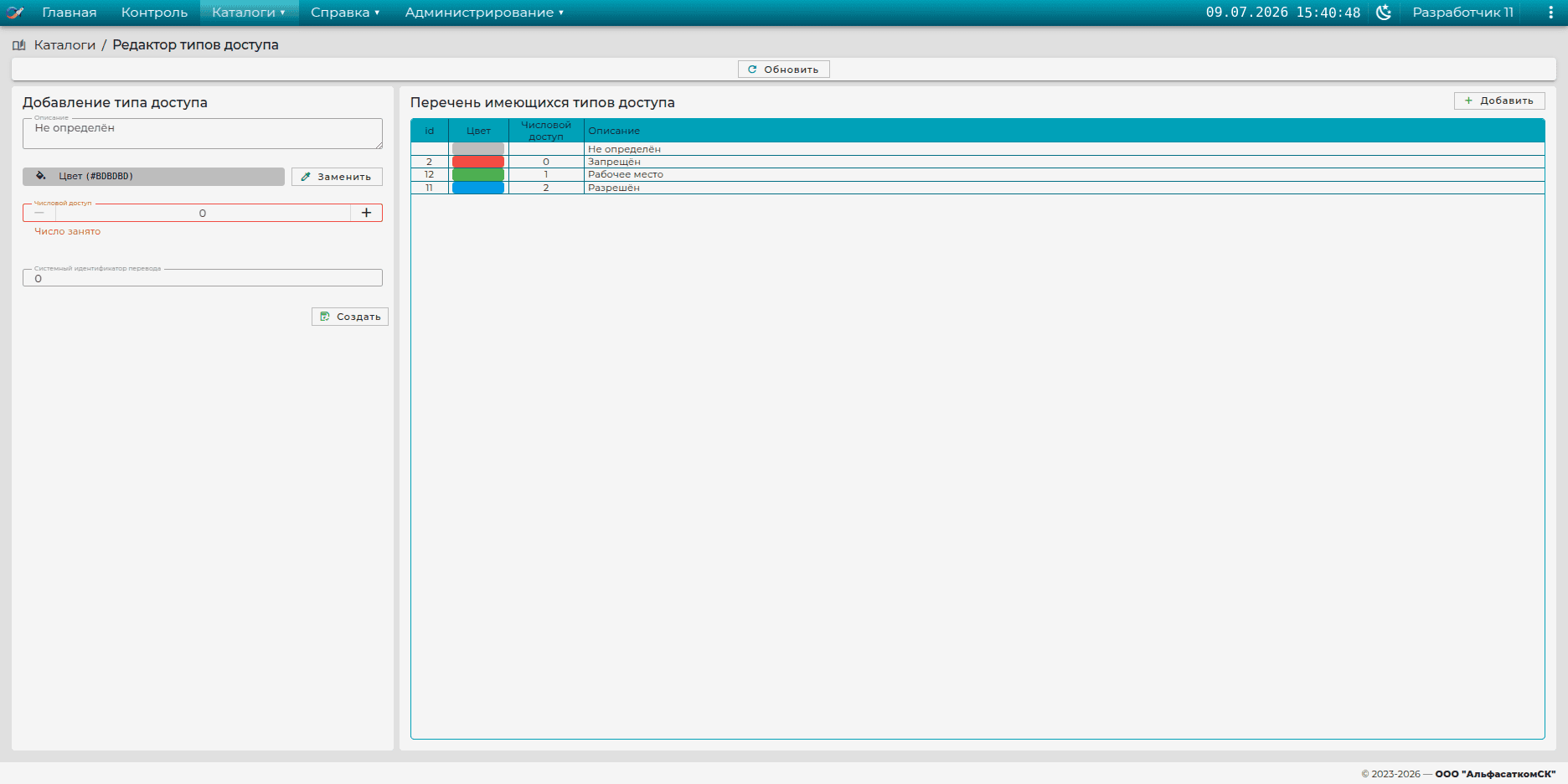Sort by the Цвет column header

click(x=478, y=131)
